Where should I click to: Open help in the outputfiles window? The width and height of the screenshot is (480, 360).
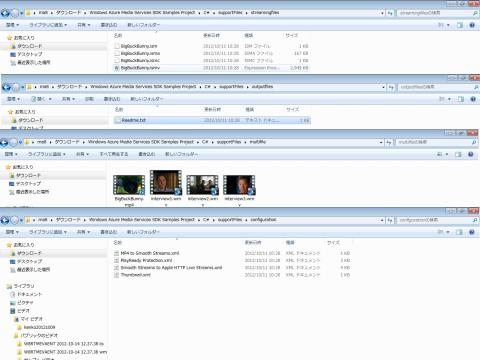pyautogui.click(x=473, y=99)
